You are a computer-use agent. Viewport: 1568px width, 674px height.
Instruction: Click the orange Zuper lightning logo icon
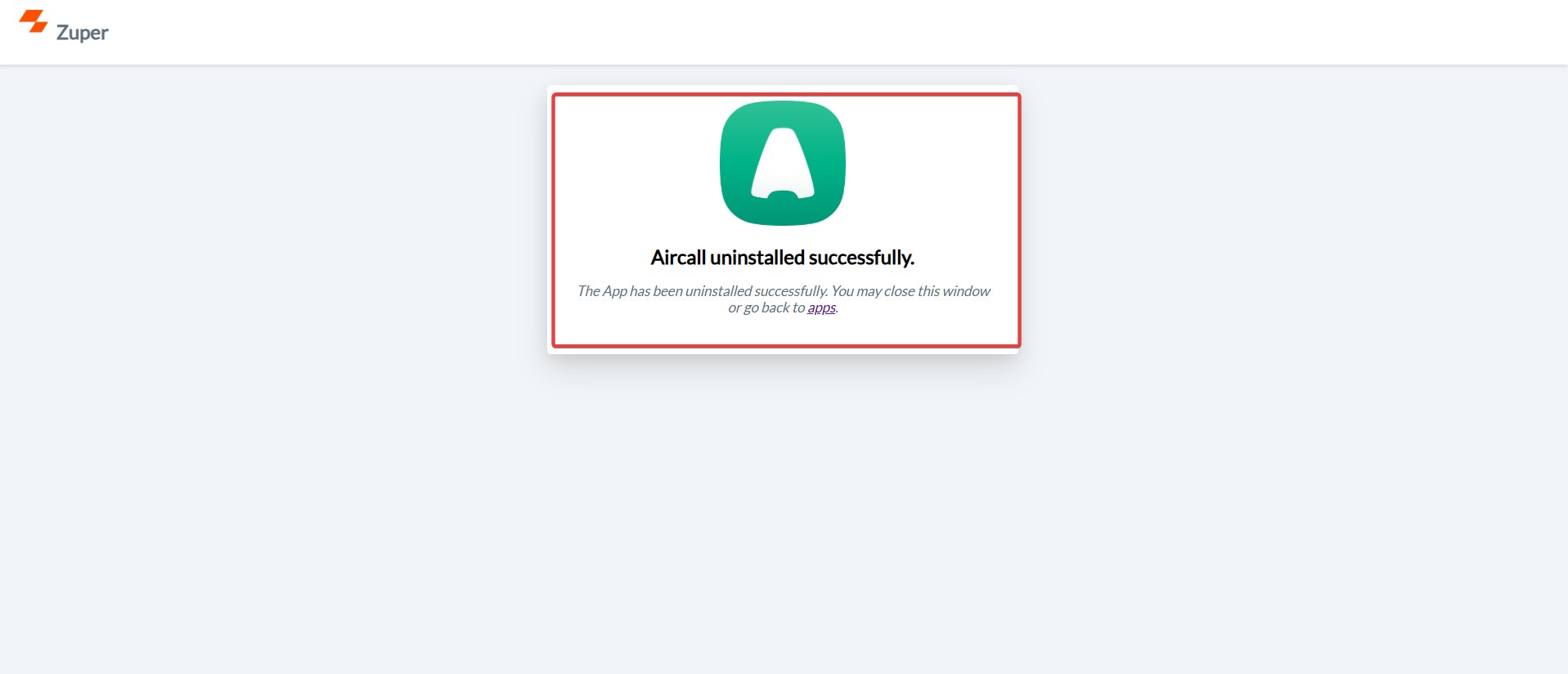pyautogui.click(x=34, y=21)
